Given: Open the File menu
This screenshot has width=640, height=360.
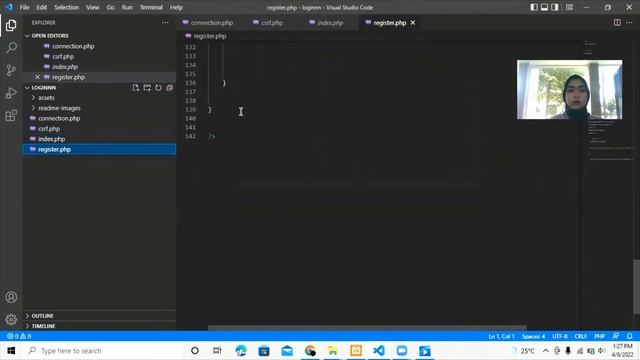Looking at the screenshot, I should coord(24,7).
